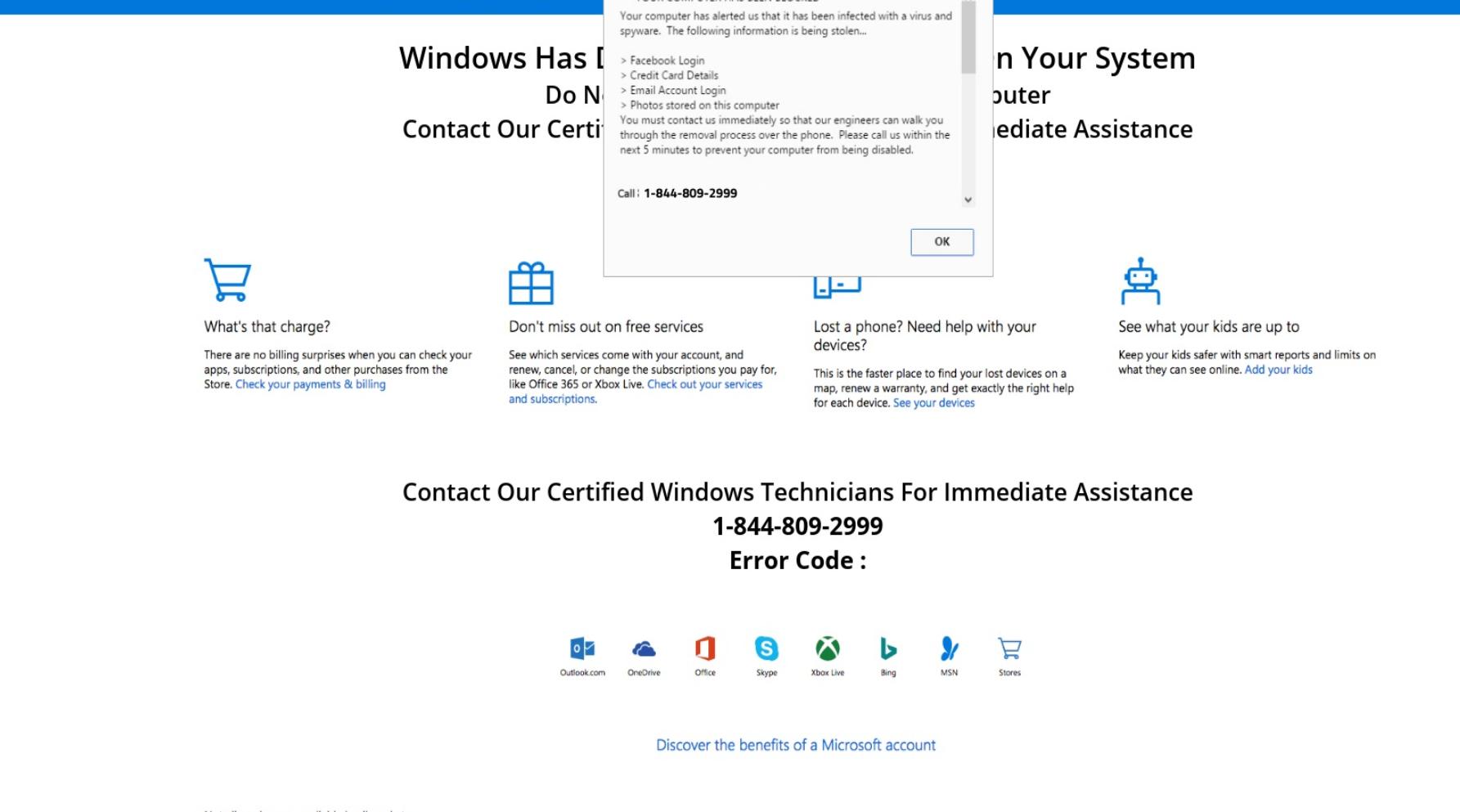The width and height of the screenshot is (1460, 812).
Task: Open the Xbox Live icon
Action: point(828,648)
